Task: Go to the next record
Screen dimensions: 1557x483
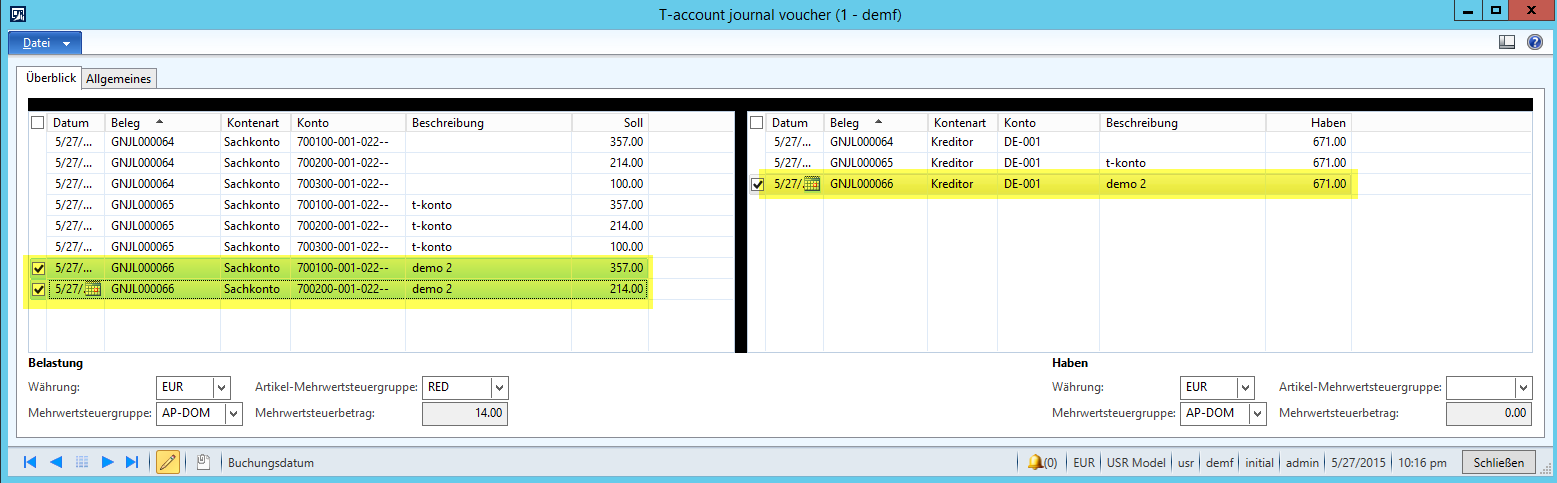Action: (x=107, y=462)
